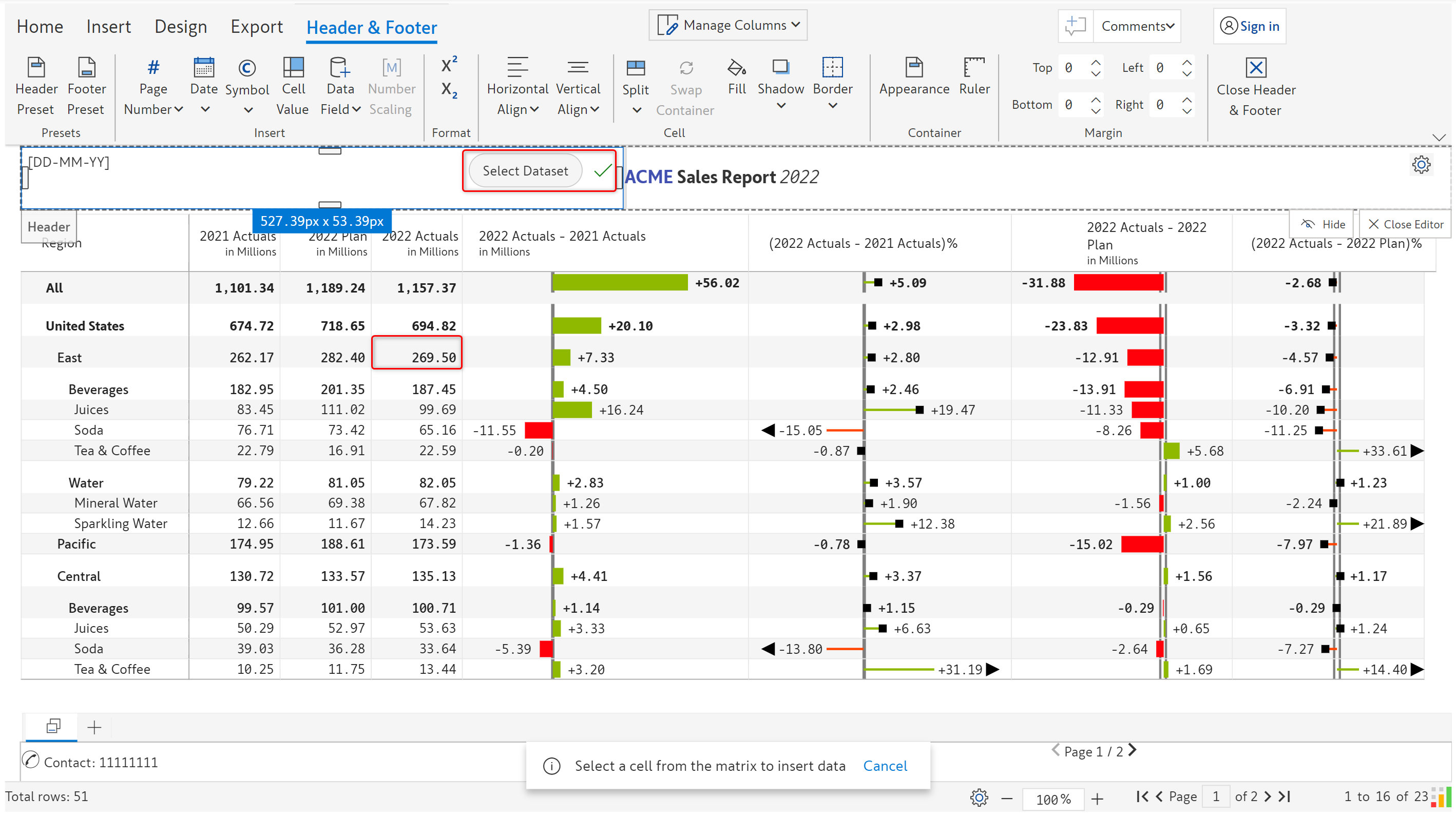The width and height of the screenshot is (1456, 817).
Task: Expand the Border options dropdown
Action: click(x=832, y=106)
